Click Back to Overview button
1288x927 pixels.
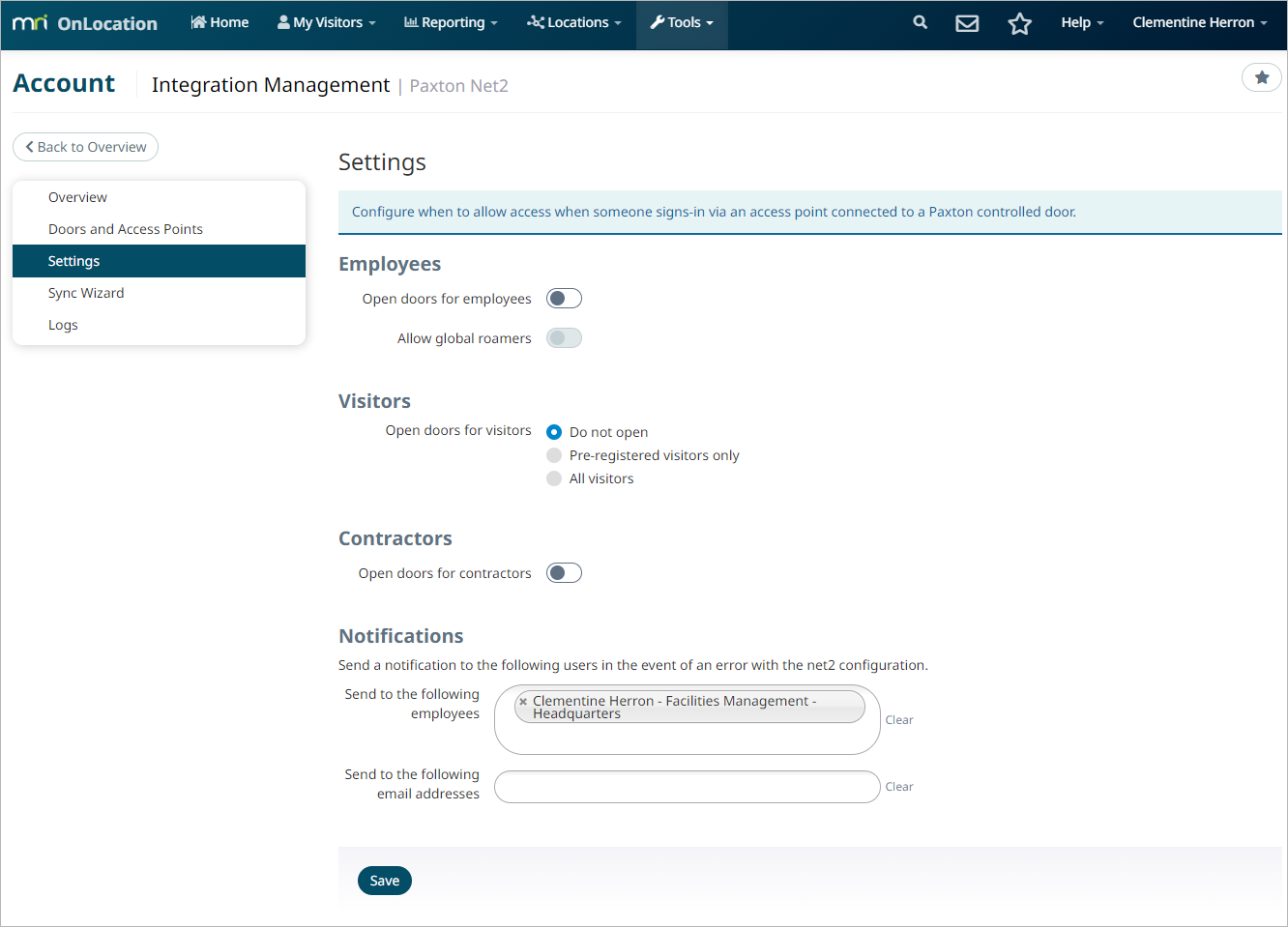click(x=85, y=147)
